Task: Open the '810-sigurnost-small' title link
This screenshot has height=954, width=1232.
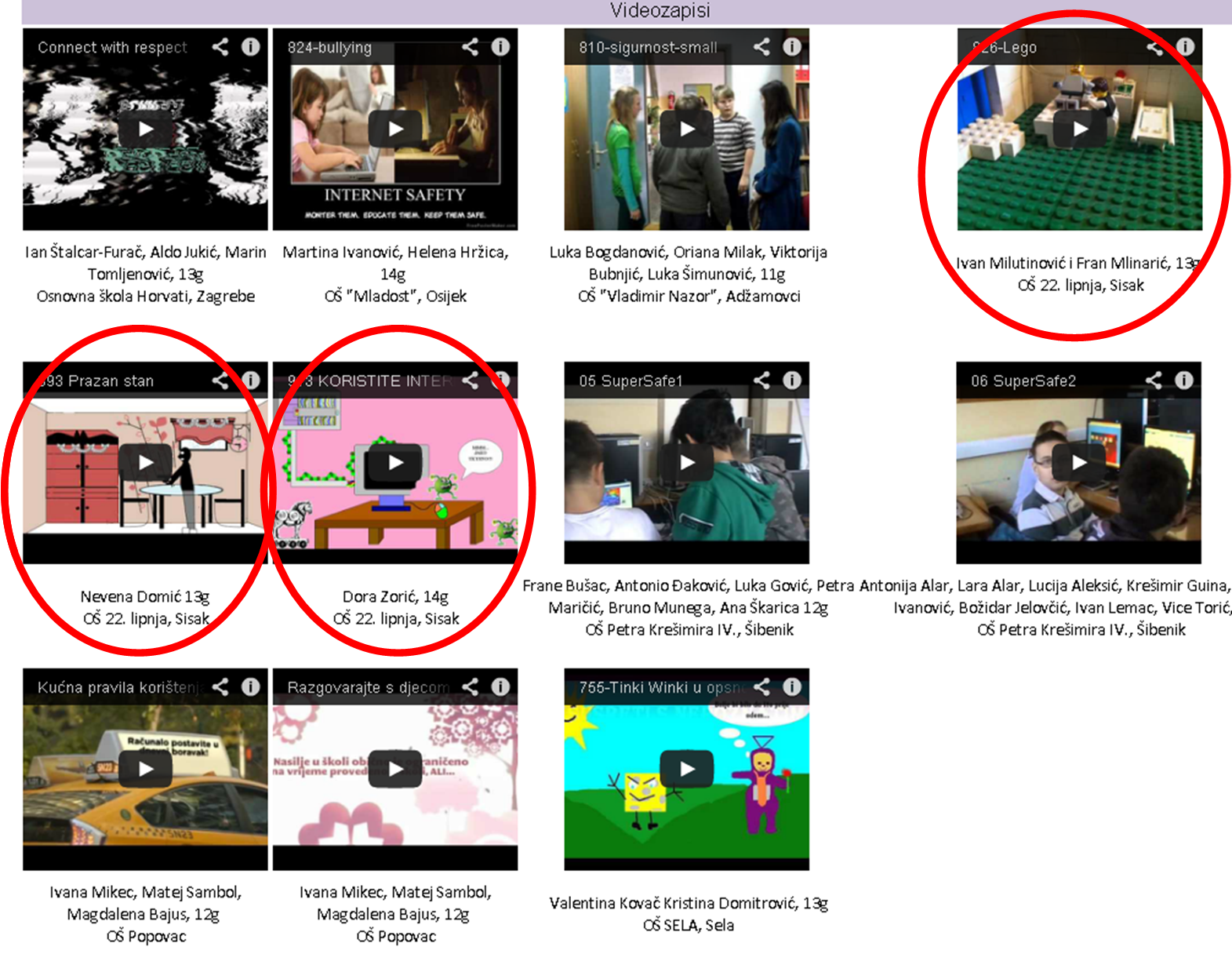Action: click(x=648, y=48)
